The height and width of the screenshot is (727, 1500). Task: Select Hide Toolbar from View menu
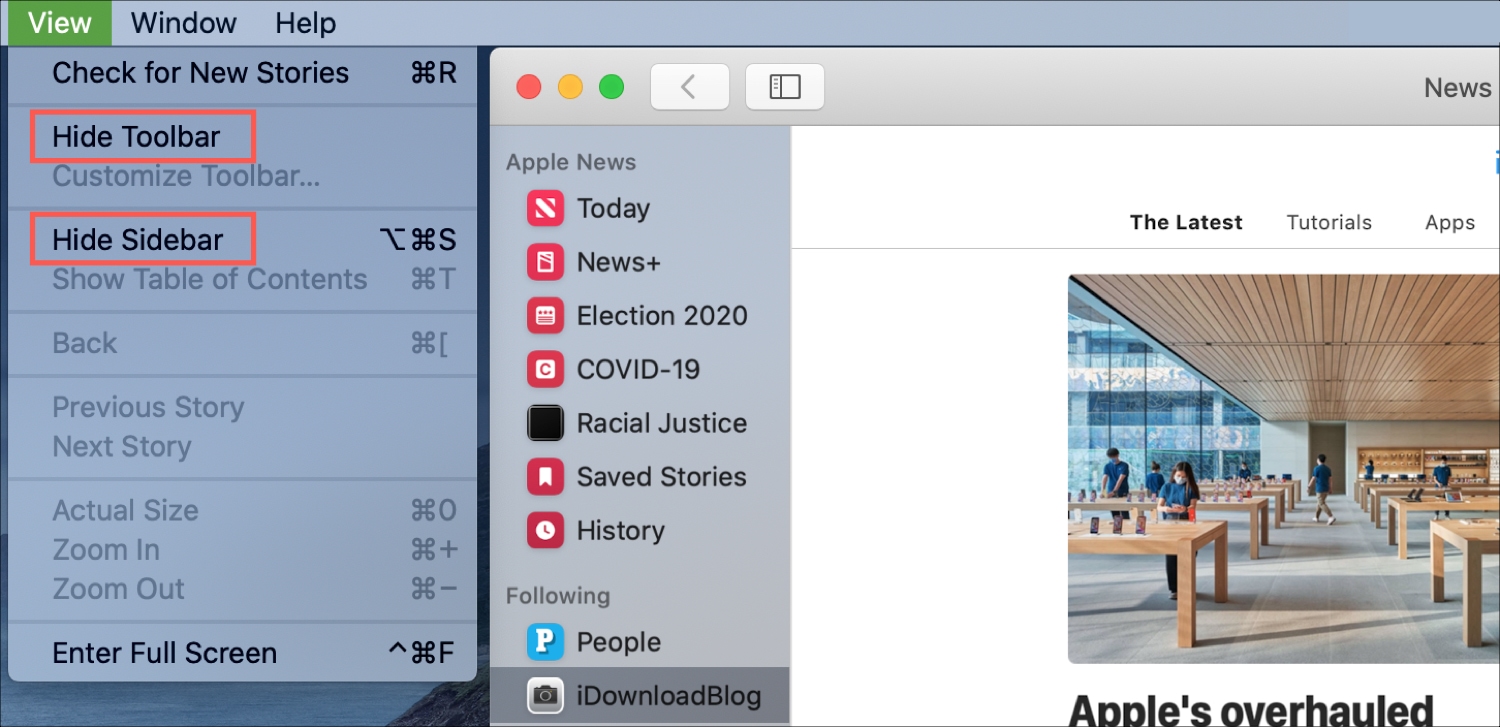pos(242,136)
